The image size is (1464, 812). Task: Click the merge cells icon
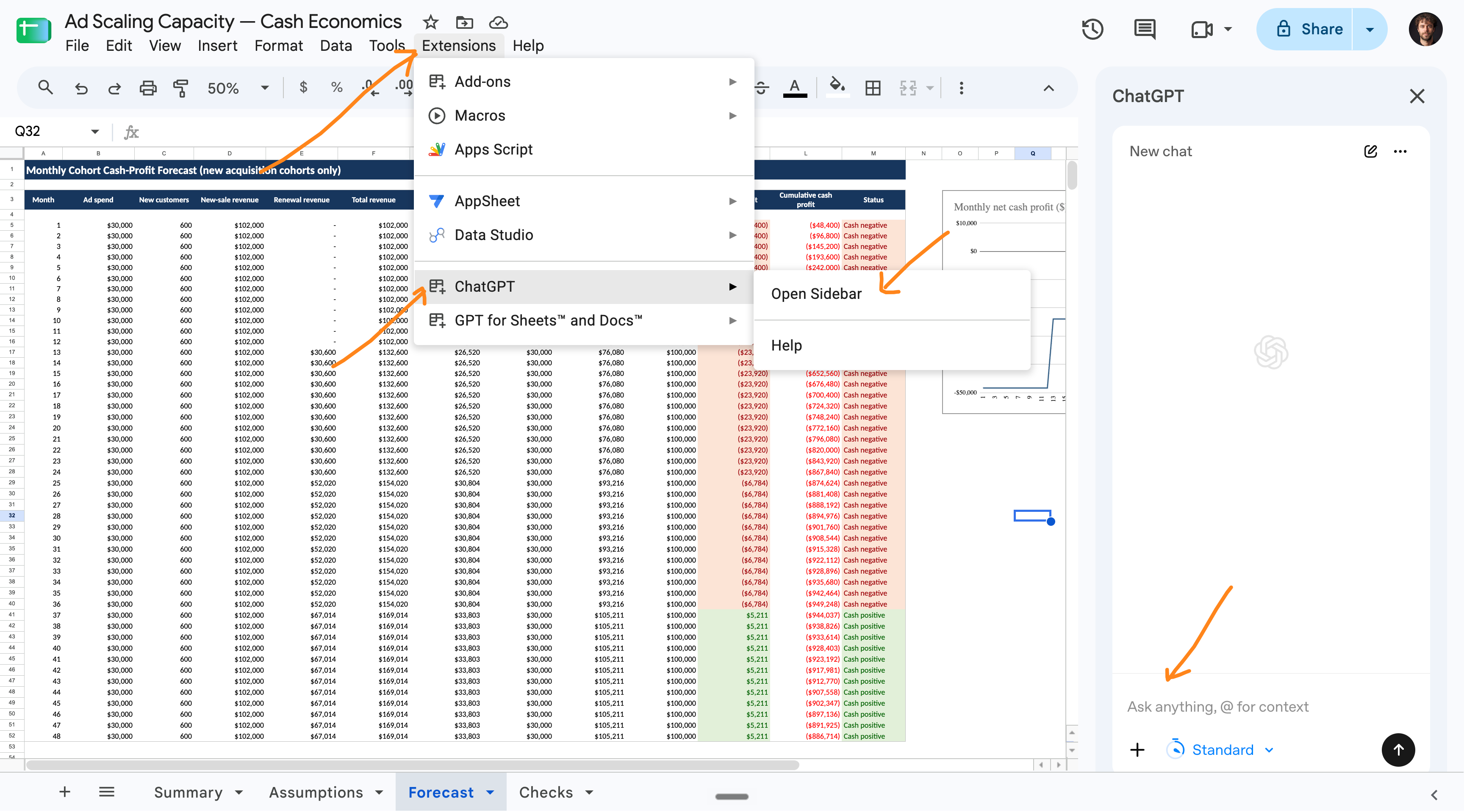(x=908, y=88)
